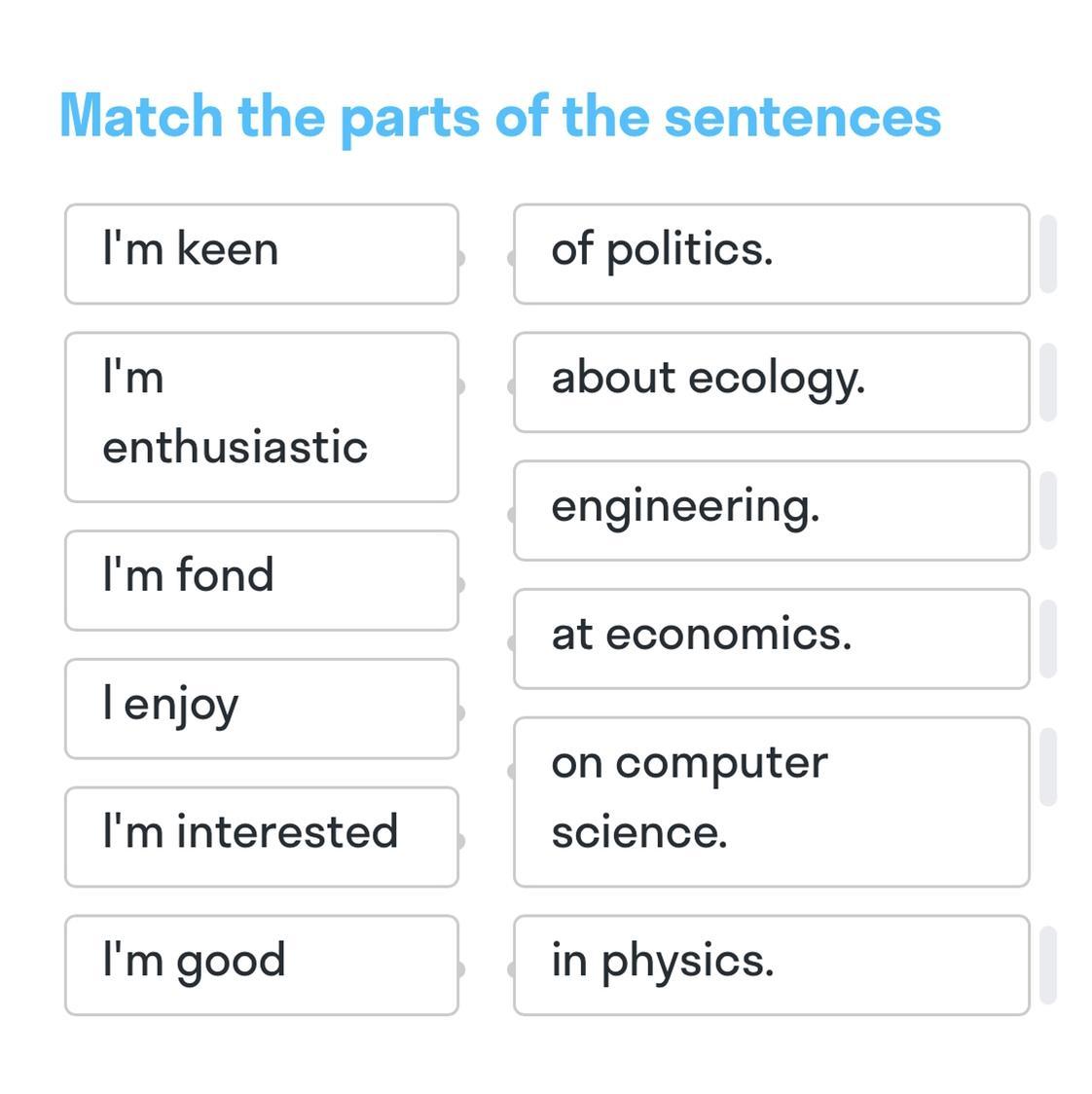The image size is (1092, 1094).
Task: Click the connector notch on "I'm keen"
Action: click(461, 258)
